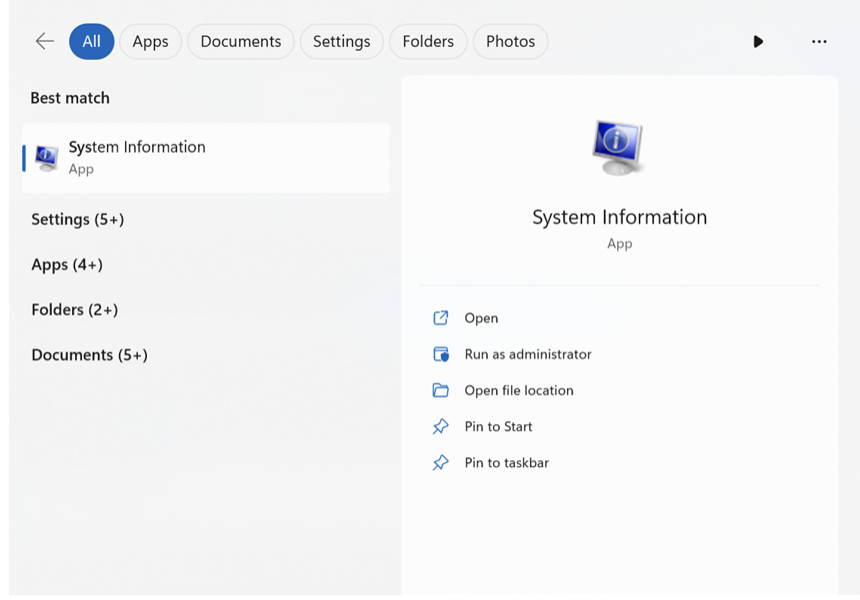This screenshot has height=600, width=860.
Task: Switch to the Settings filter tab
Action: pyautogui.click(x=341, y=42)
